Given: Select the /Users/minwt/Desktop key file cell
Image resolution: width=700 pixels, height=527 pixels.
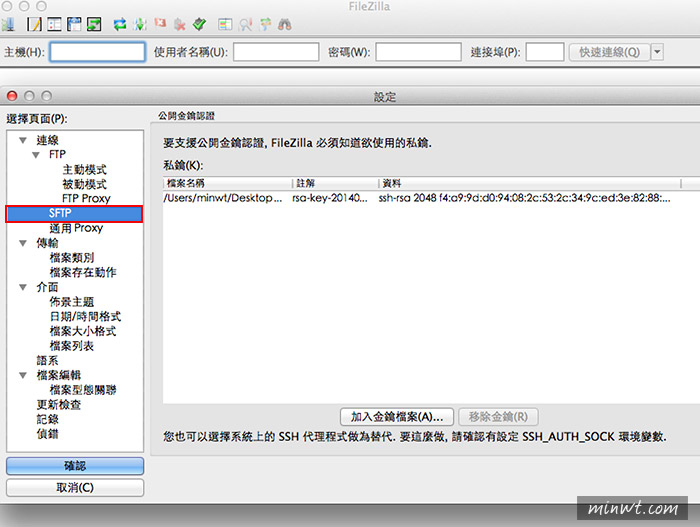Looking at the screenshot, I should 223,198.
